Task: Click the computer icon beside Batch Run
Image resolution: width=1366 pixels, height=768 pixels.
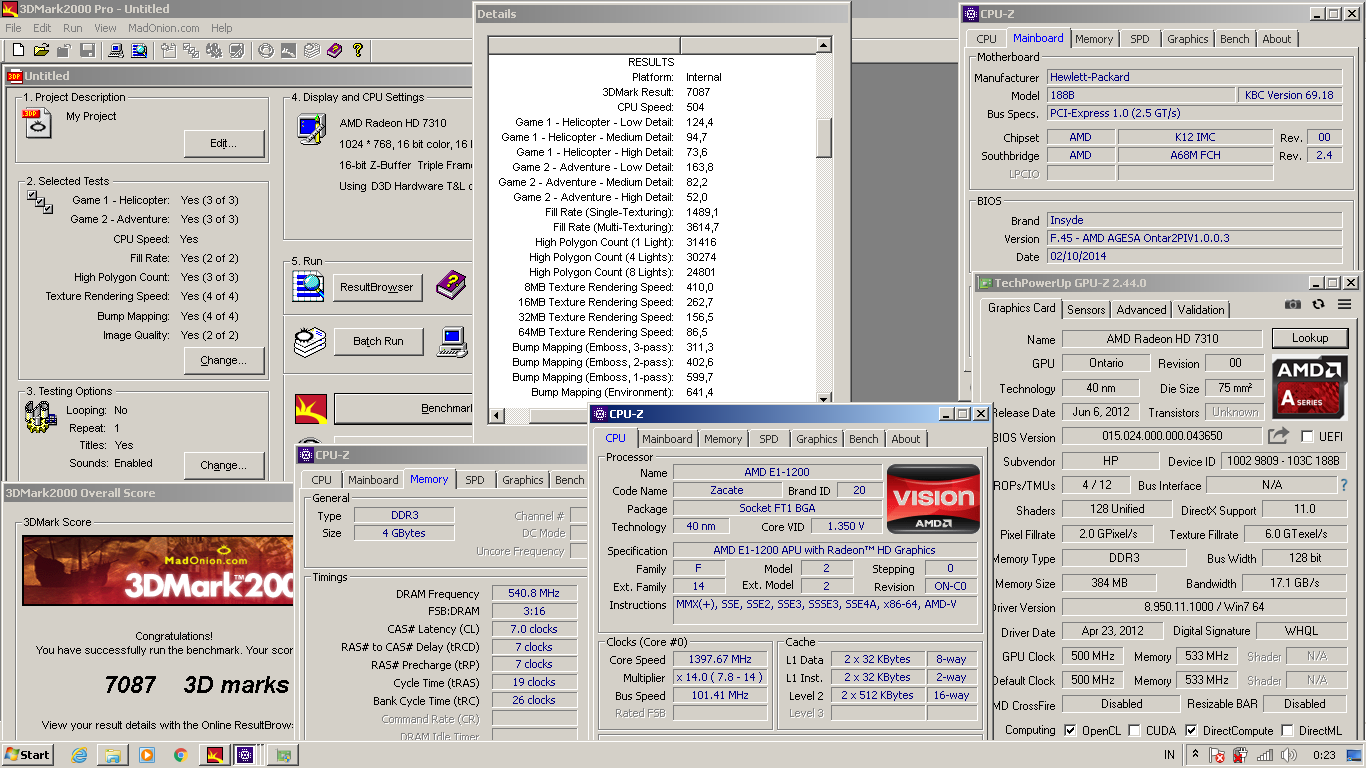Action: [453, 341]
